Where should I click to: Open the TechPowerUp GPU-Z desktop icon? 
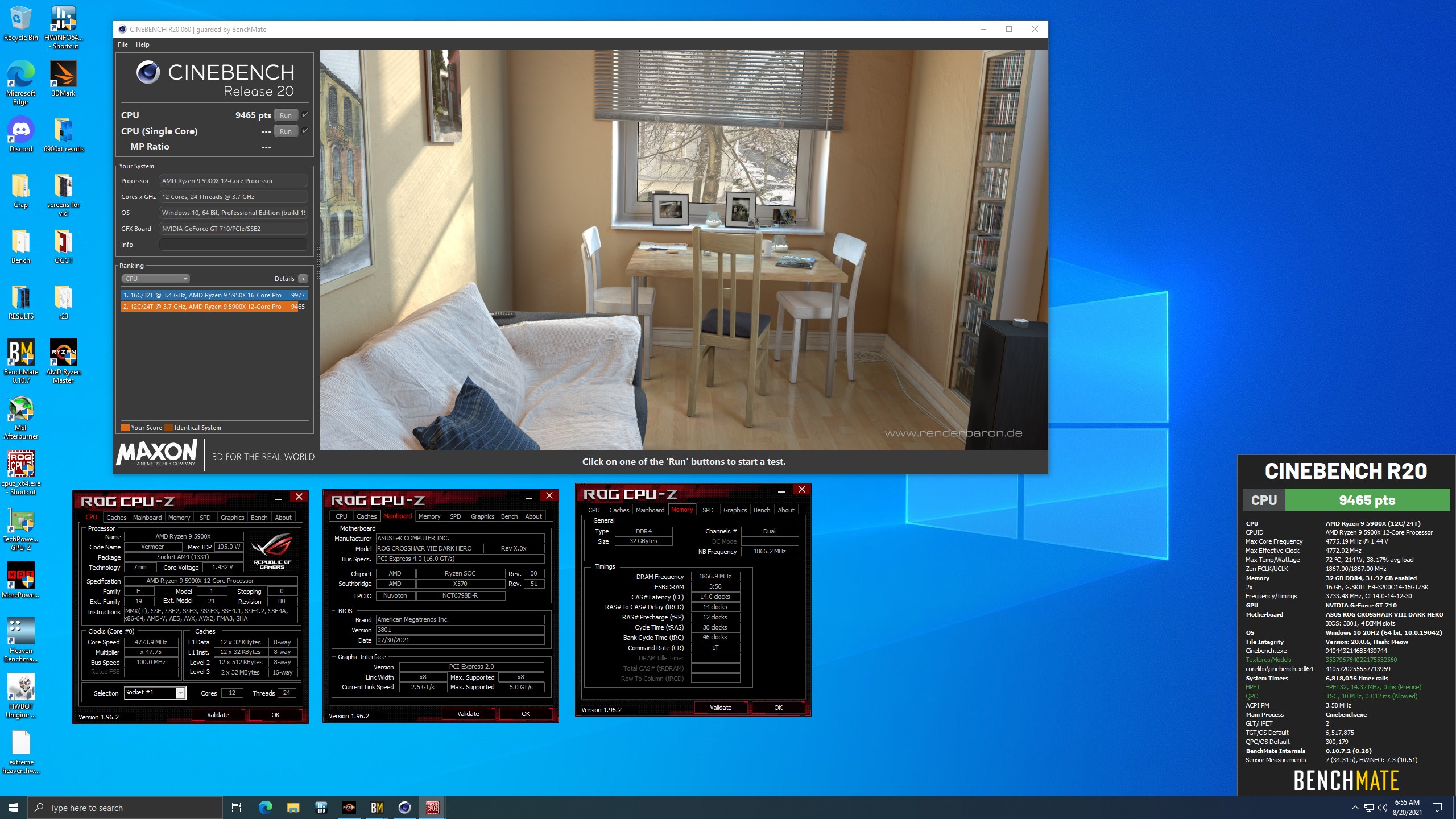(20, 528)
